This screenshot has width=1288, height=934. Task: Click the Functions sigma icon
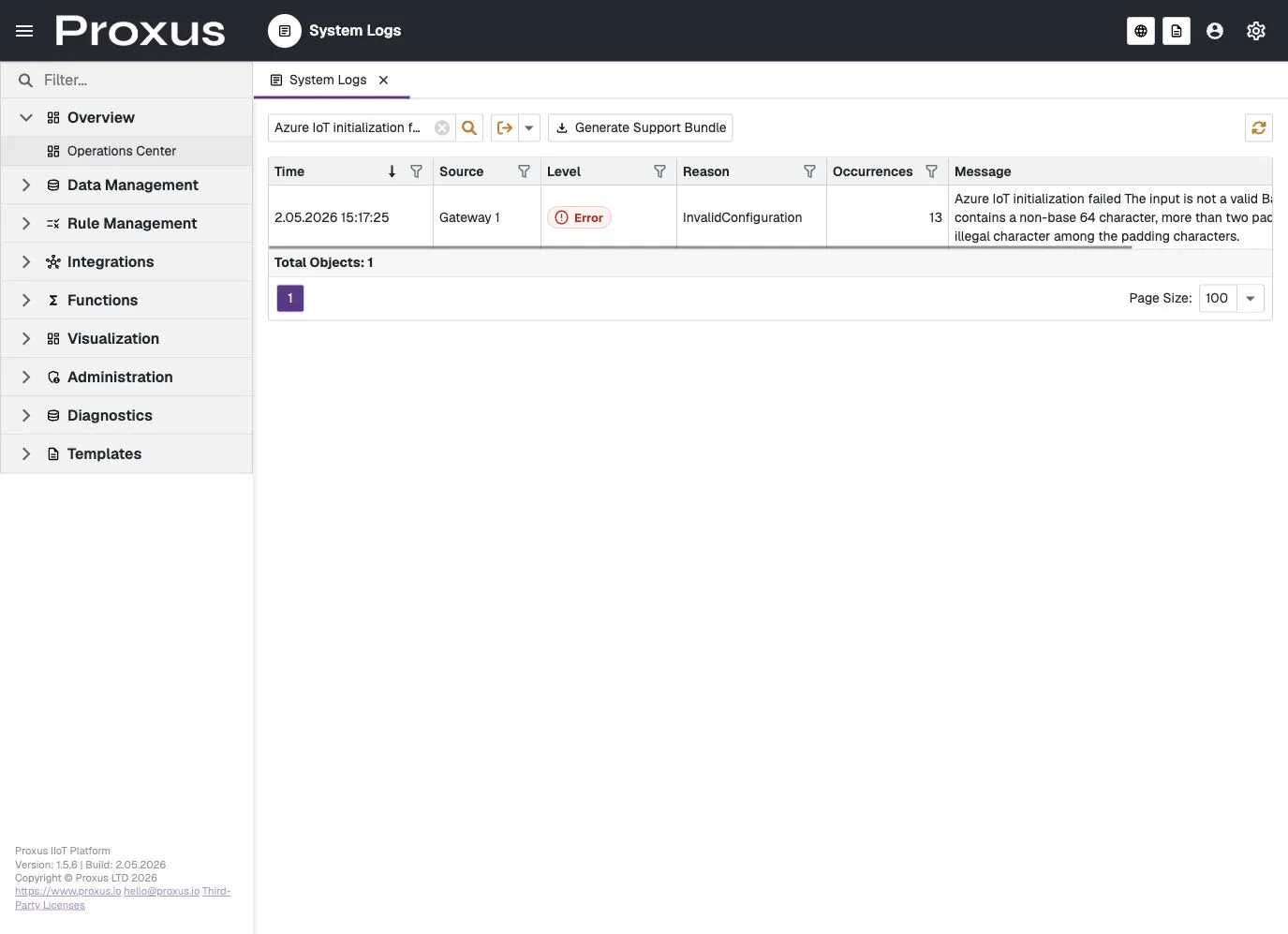coord(53,301)
